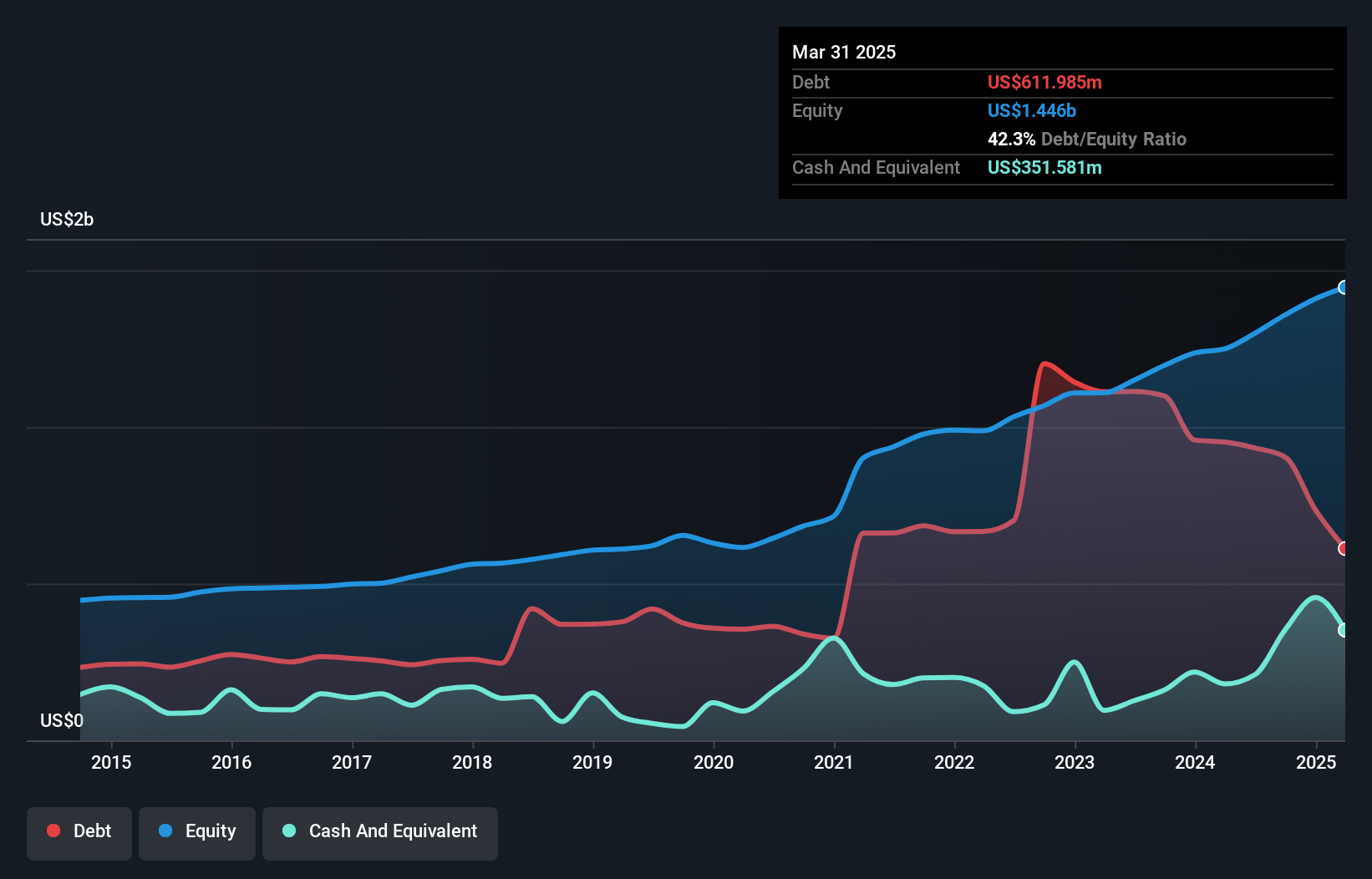This screenshot has width=1372, height=879.
Task: Click the blue Equity legend dot
Action: tap(165, 831)
